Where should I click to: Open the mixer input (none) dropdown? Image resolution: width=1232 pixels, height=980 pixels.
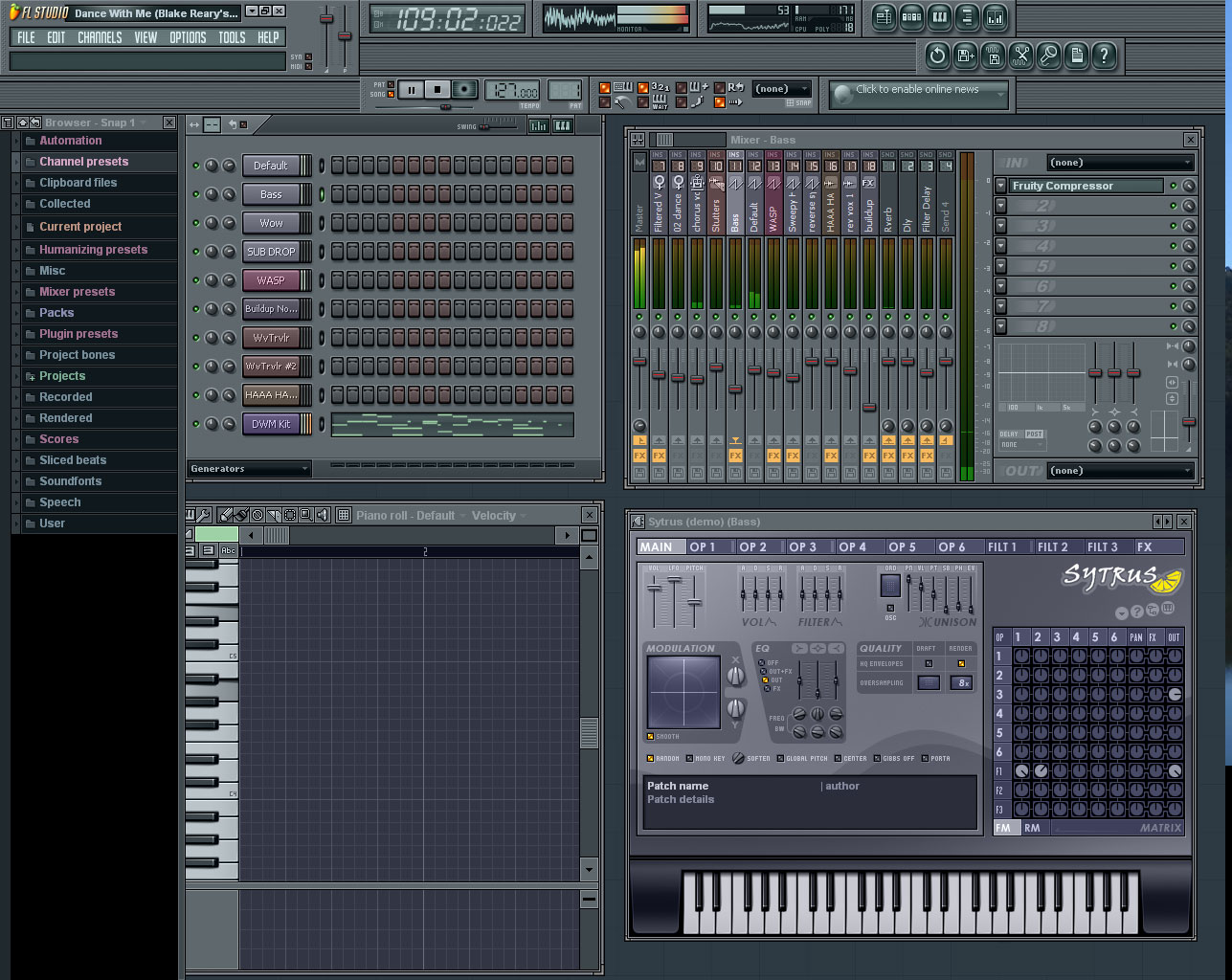tap(1118, 162)
